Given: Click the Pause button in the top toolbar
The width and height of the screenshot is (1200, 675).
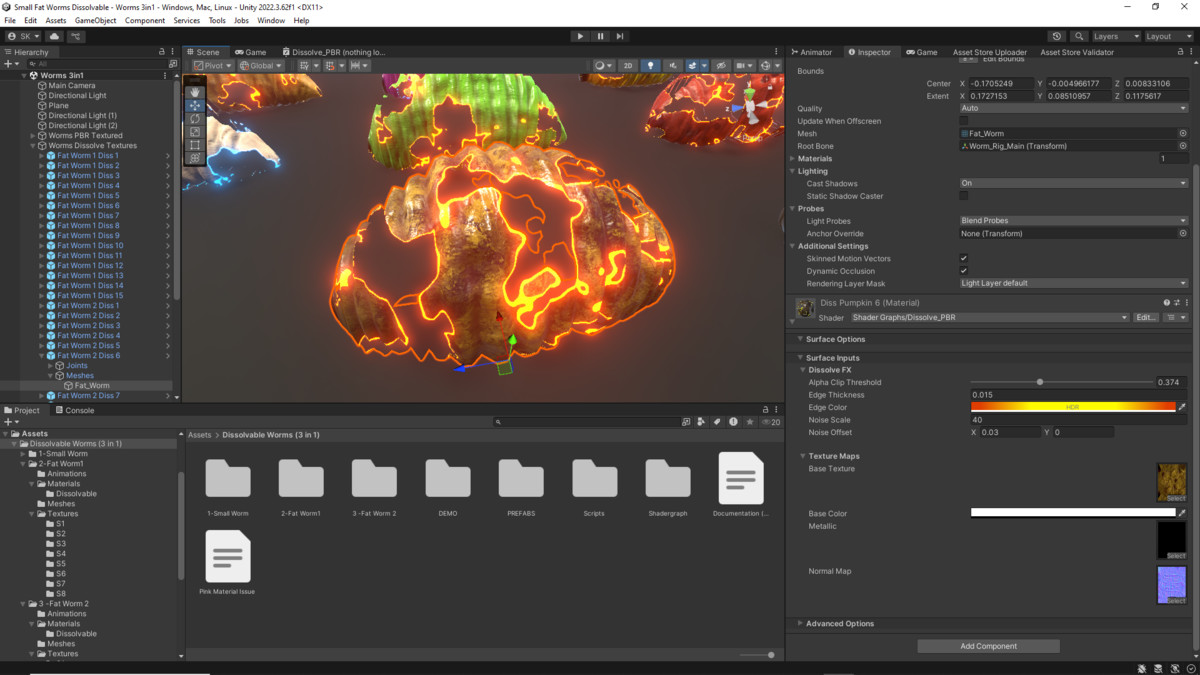Looking at the screenshot, I should click(600, 36).
